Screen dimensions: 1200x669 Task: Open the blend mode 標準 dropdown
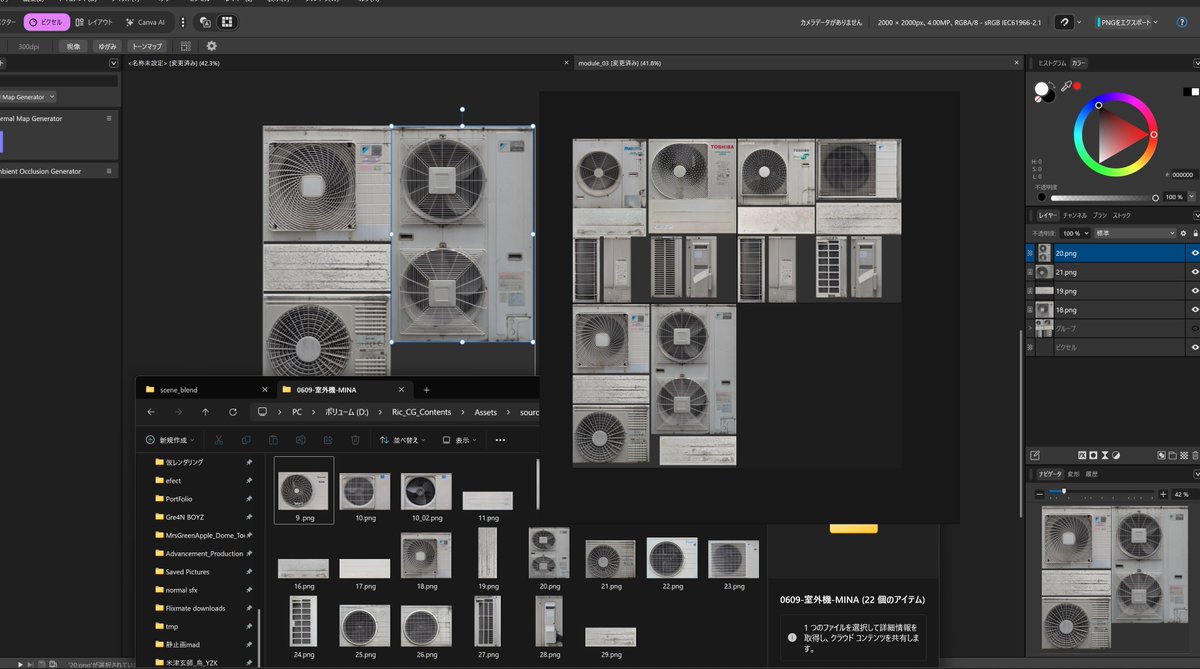[x=1136, y=233]
